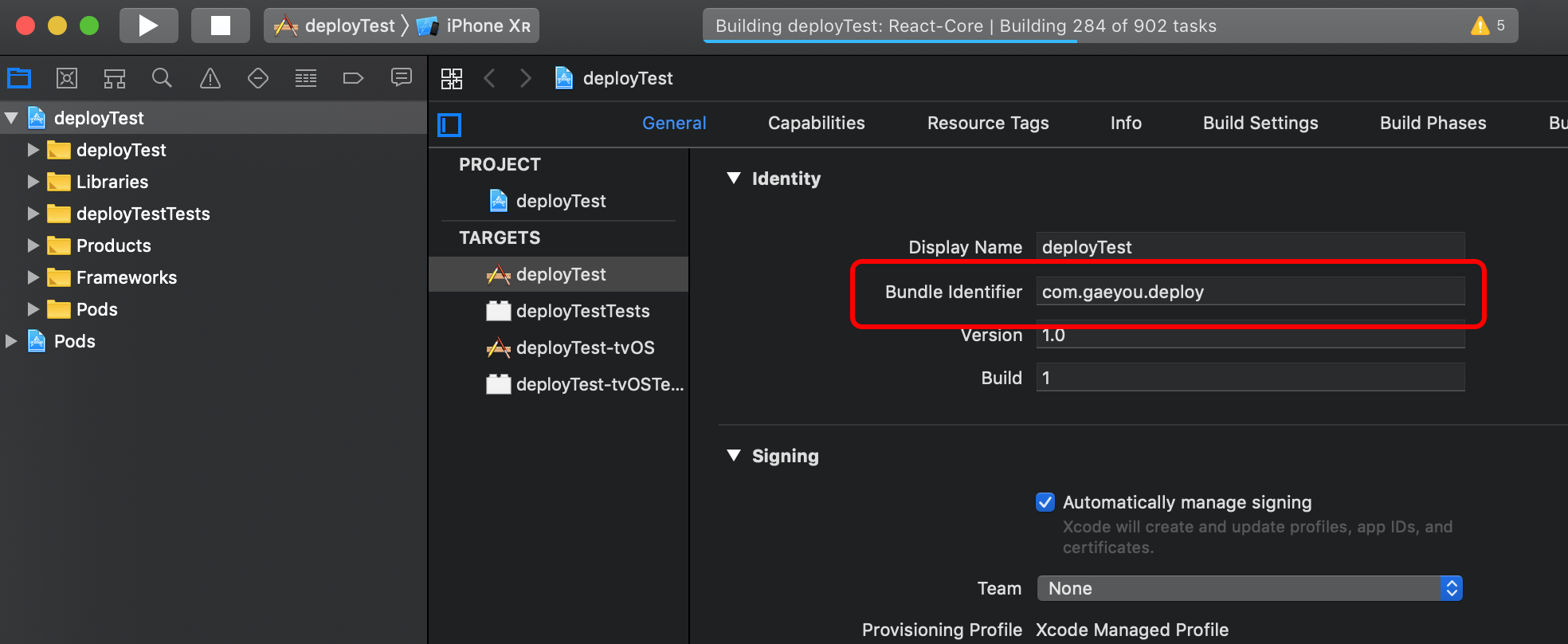Viewport: 1568px width, 644px height.
Task: Expand the Pods folder group
Action: click(x=33, y=309)
